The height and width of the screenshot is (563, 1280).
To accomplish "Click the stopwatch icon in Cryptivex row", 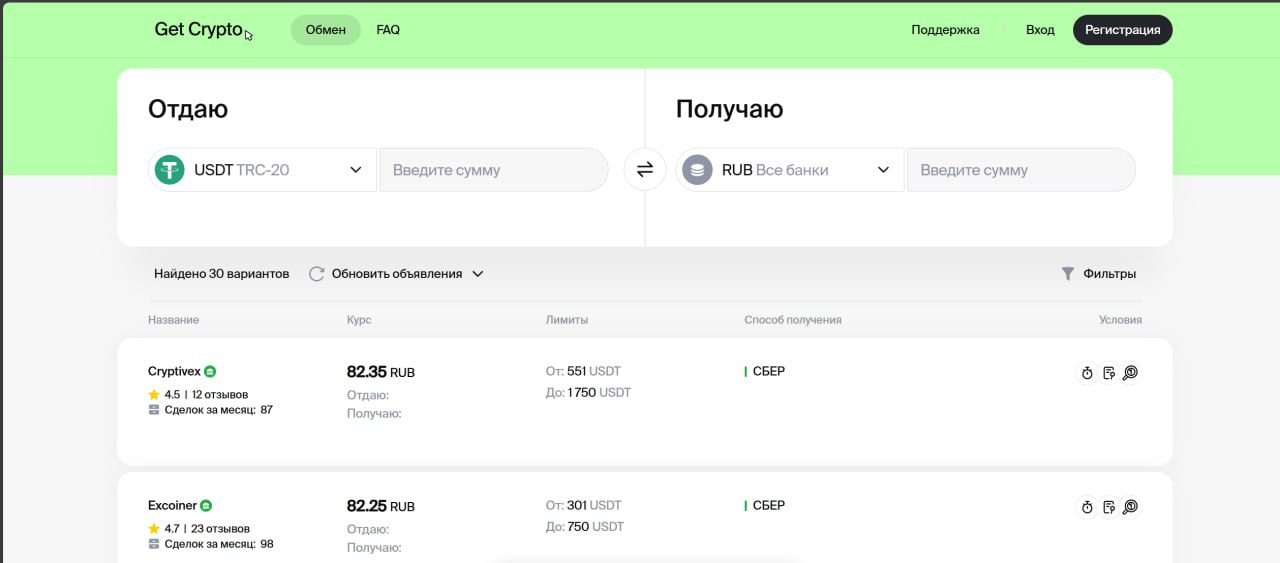I will pos(1087,373).
